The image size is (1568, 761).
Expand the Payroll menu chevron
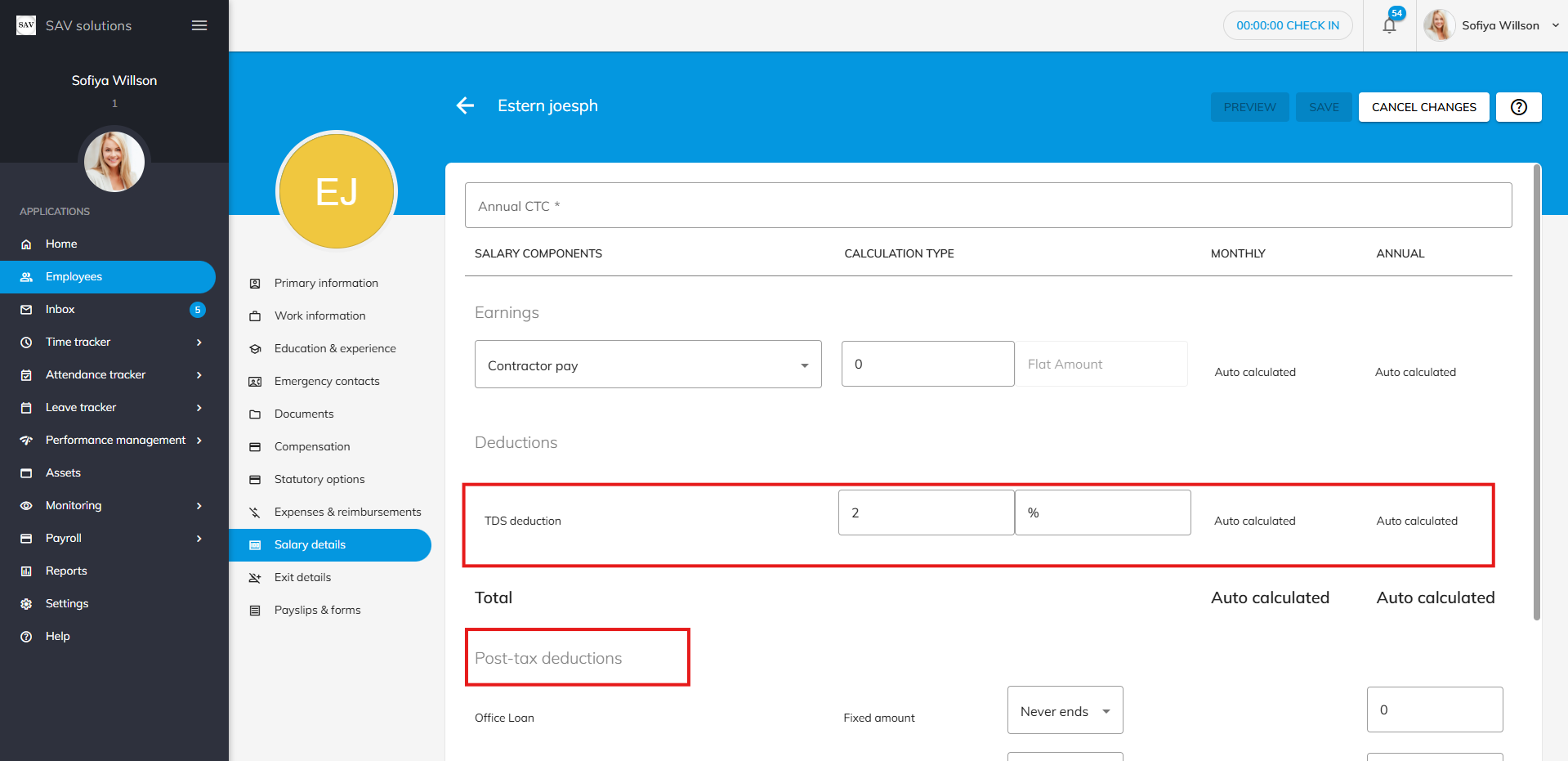pos(199,539)
